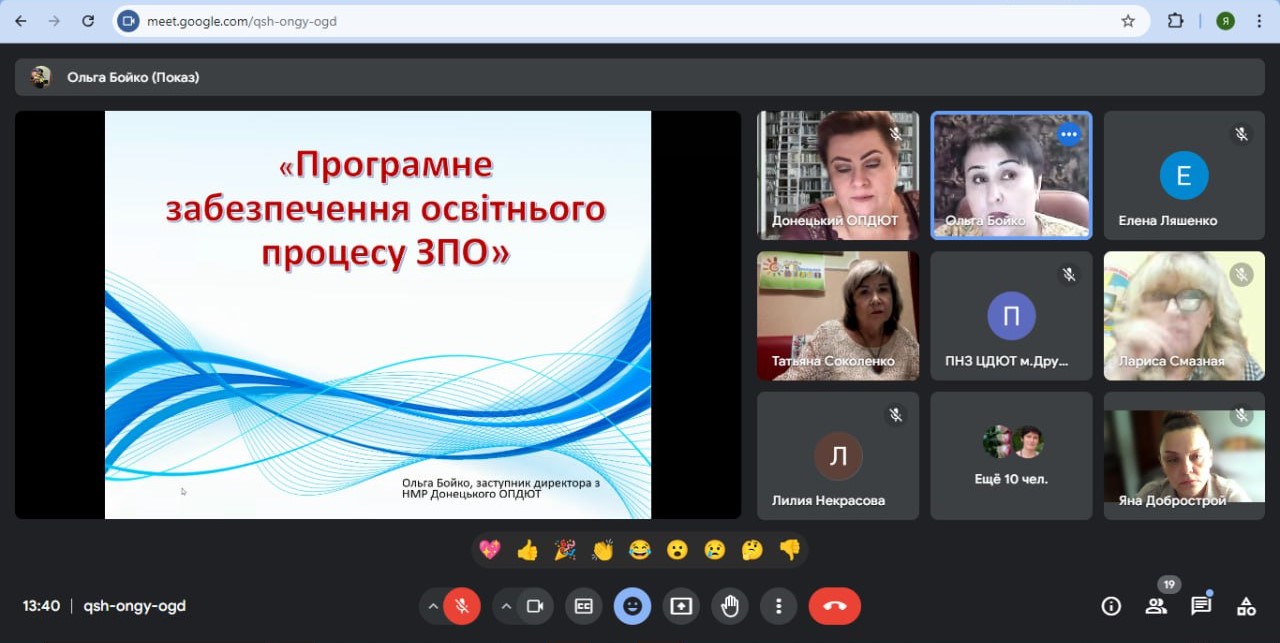Screen dimensions: 1280x643
Task: Open more options in the call toolbar
Action: [x=778, y=606]
